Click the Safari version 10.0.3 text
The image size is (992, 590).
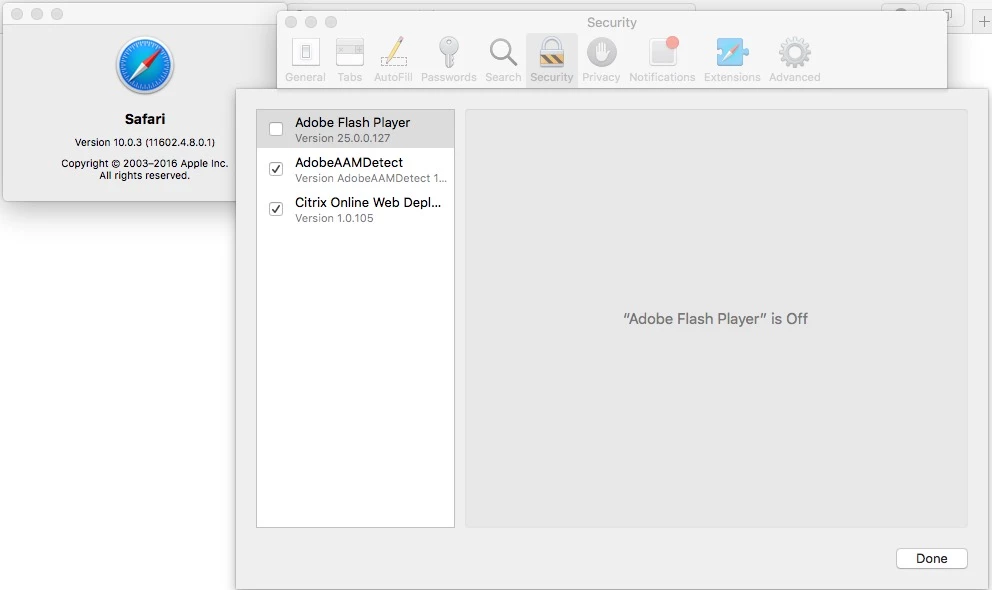coord(145,142)
